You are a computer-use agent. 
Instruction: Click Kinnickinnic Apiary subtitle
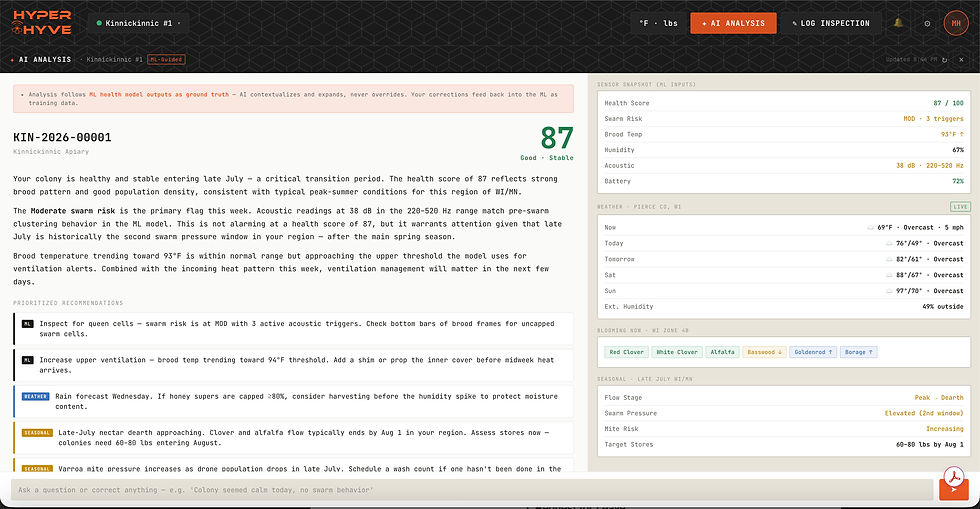click(51, 152)
